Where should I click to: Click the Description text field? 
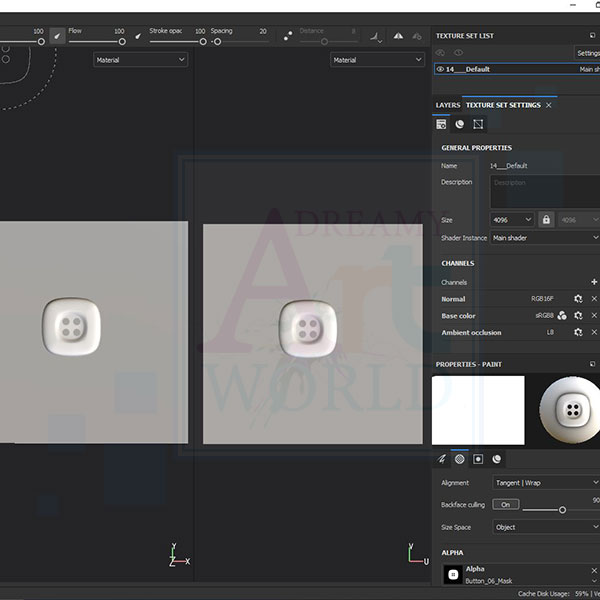pyautogui.click(x=543, y=190)
